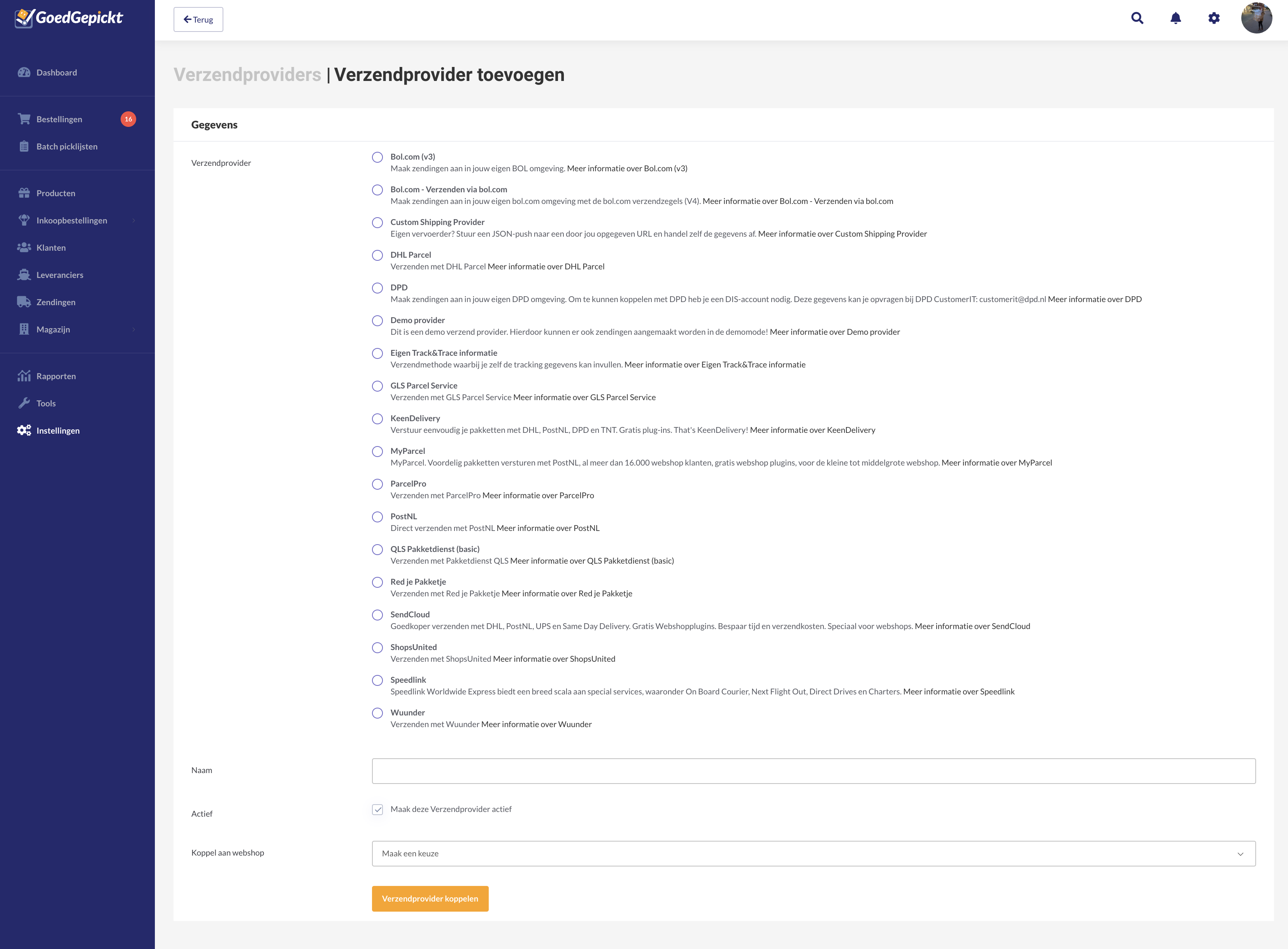This screenshot has width=1288, height=949.
Task: Open Meer informatie over PostNL link
Action: point(548,528)
